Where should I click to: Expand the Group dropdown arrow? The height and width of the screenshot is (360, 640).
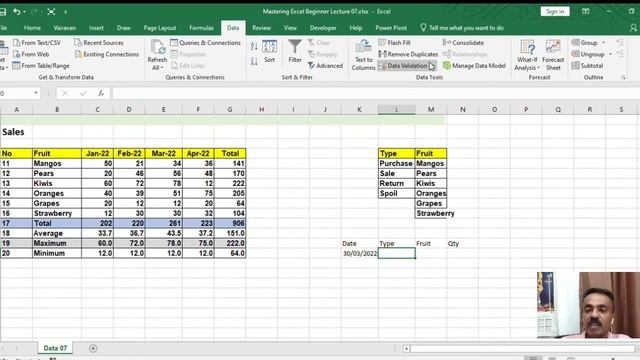[x=604, y=42]
